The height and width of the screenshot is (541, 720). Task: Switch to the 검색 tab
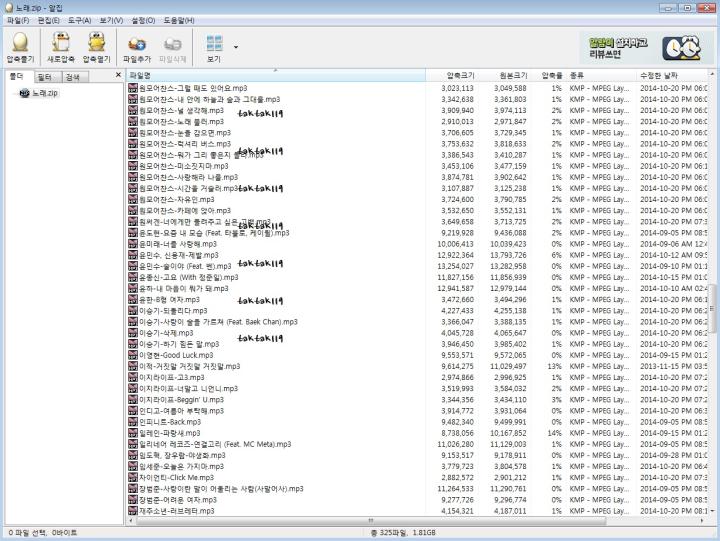click(73, 77)
